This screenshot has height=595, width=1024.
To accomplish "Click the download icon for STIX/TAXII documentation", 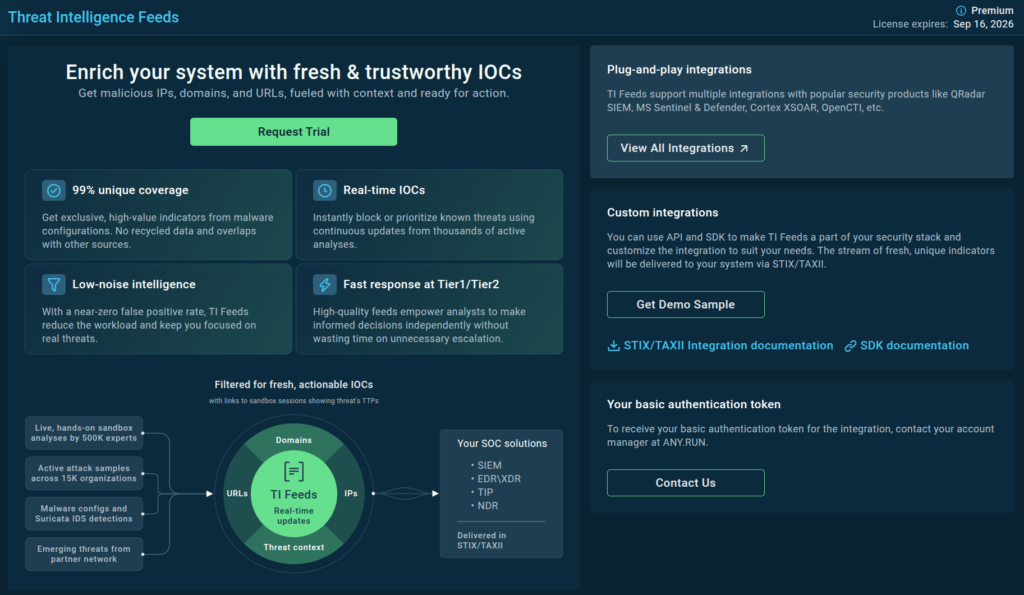I will [x=614, y=346].
